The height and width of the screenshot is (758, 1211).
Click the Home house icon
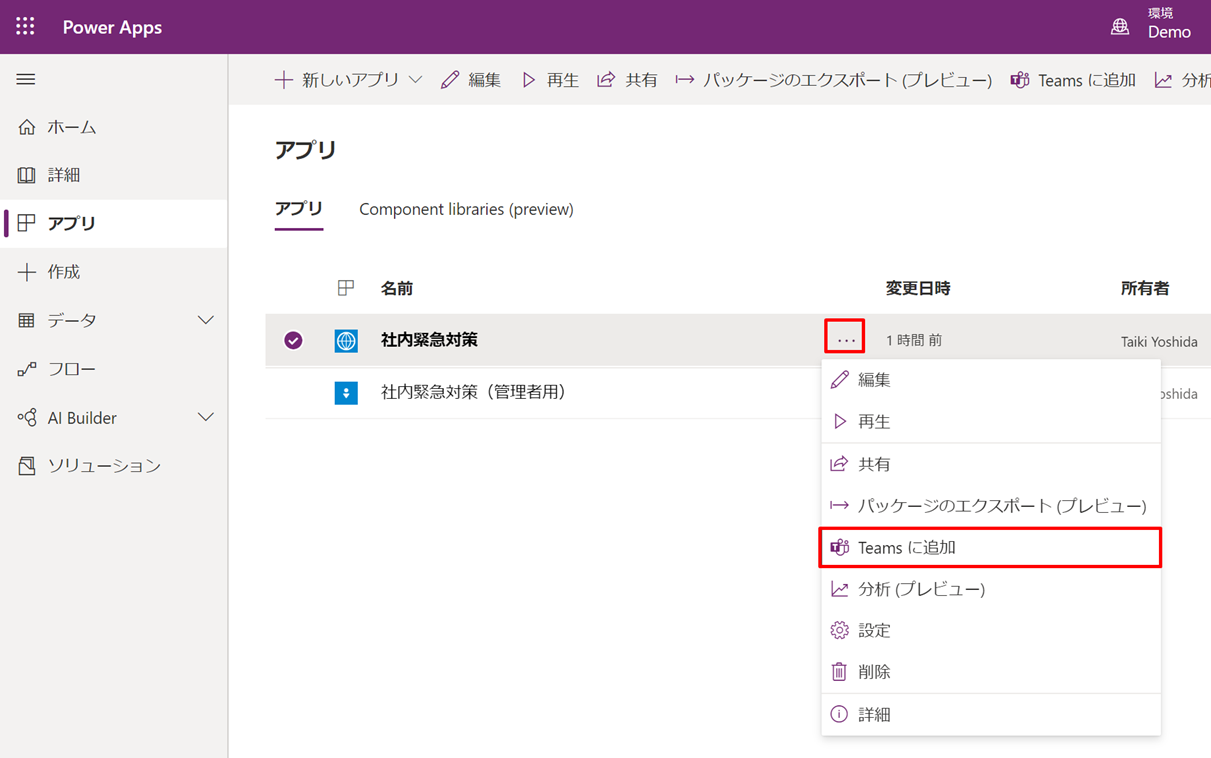point(27,127)
